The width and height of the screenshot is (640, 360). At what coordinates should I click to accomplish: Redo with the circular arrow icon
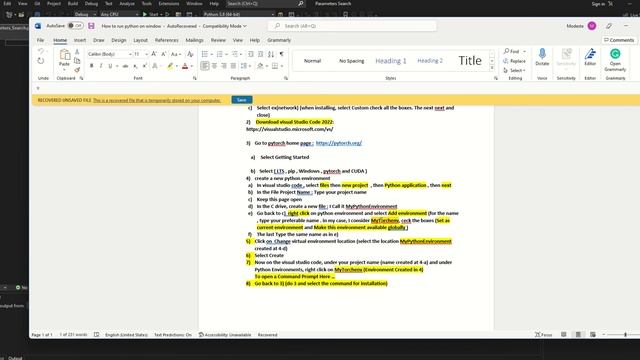click(x=40, y=61)
